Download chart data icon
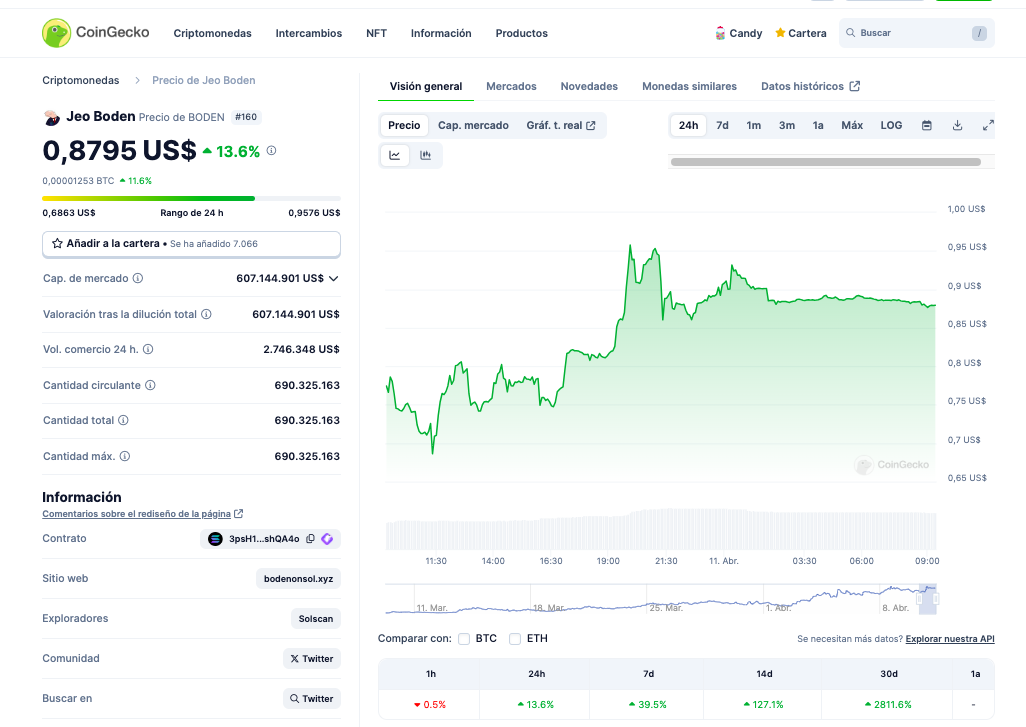The image size is (1026, 727). pyautogui.click(x=957, y=125)
